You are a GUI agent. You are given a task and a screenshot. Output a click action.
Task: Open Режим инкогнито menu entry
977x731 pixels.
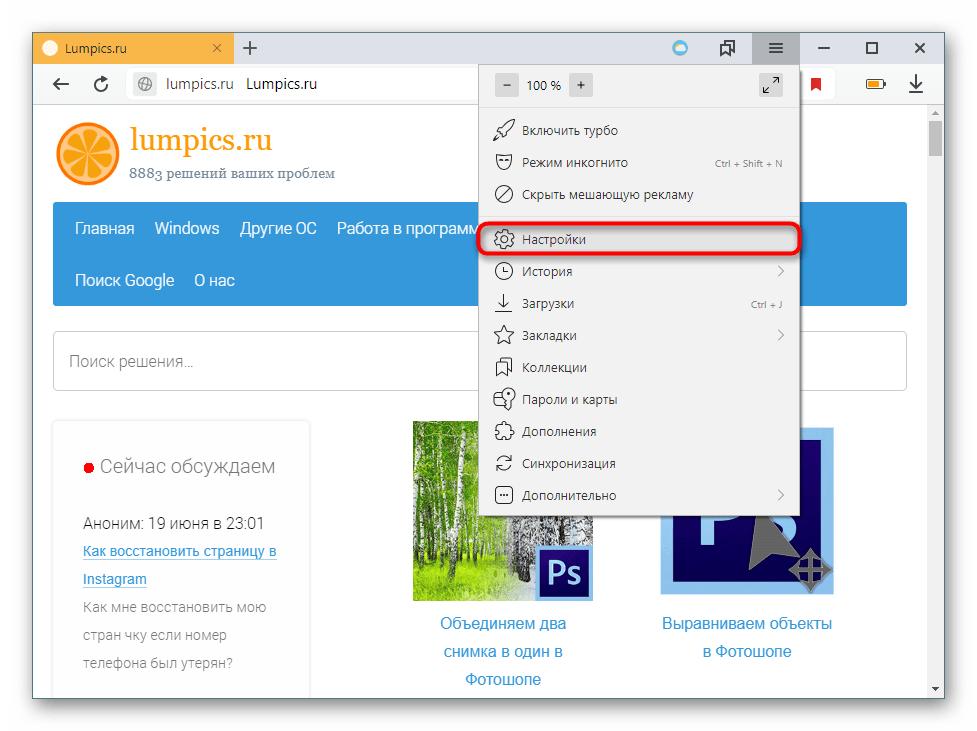click(639, 163)
